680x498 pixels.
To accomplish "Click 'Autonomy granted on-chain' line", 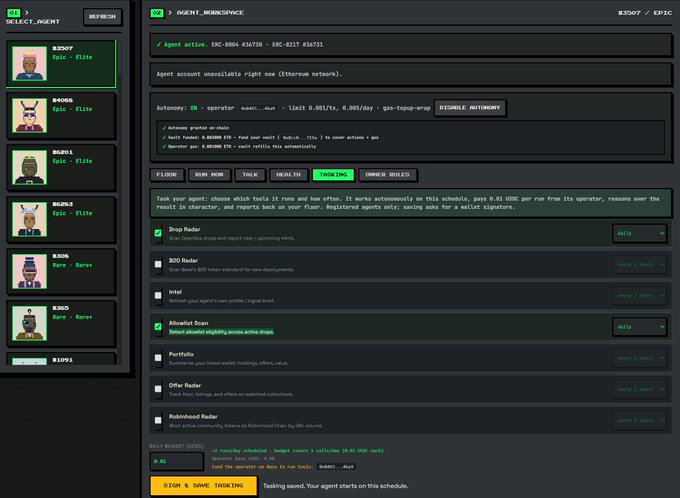I will [x=196, y=128].
